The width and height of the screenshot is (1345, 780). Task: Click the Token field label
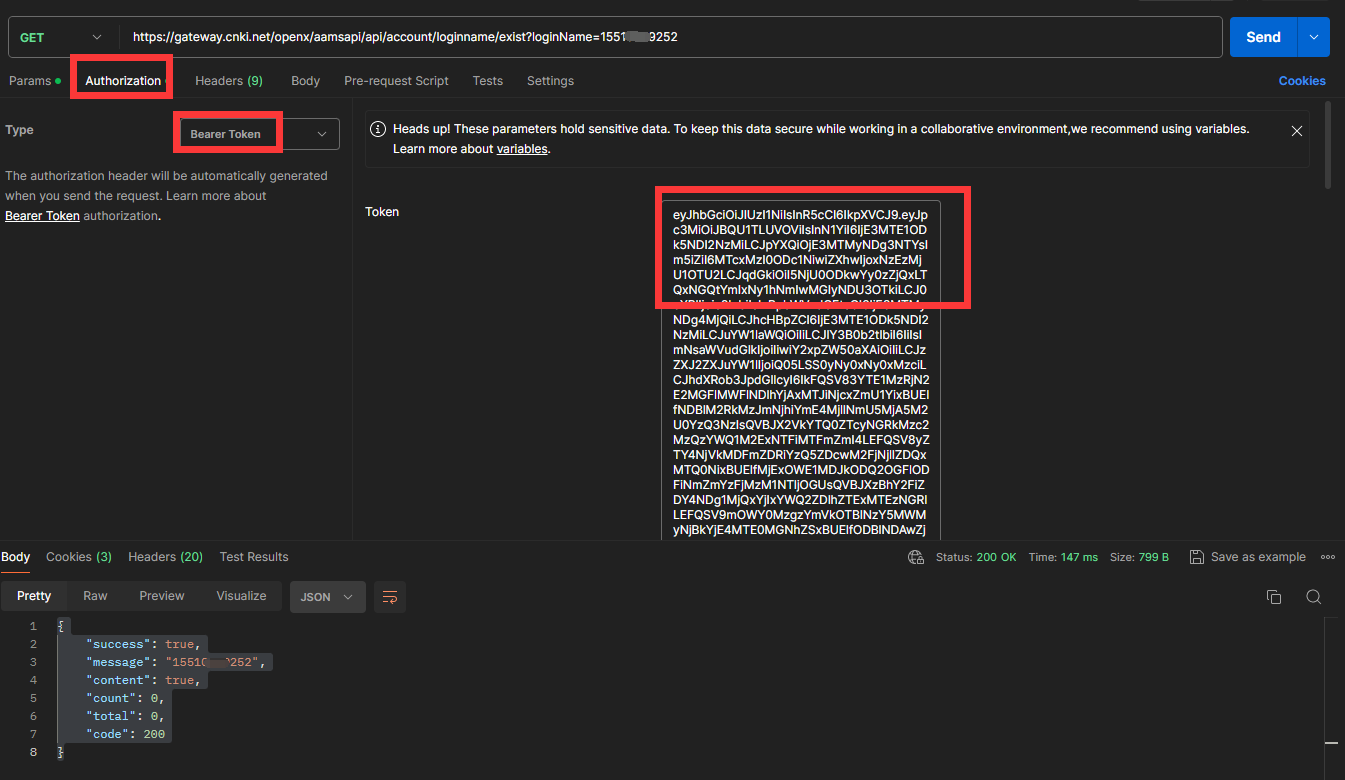(382, 212)
